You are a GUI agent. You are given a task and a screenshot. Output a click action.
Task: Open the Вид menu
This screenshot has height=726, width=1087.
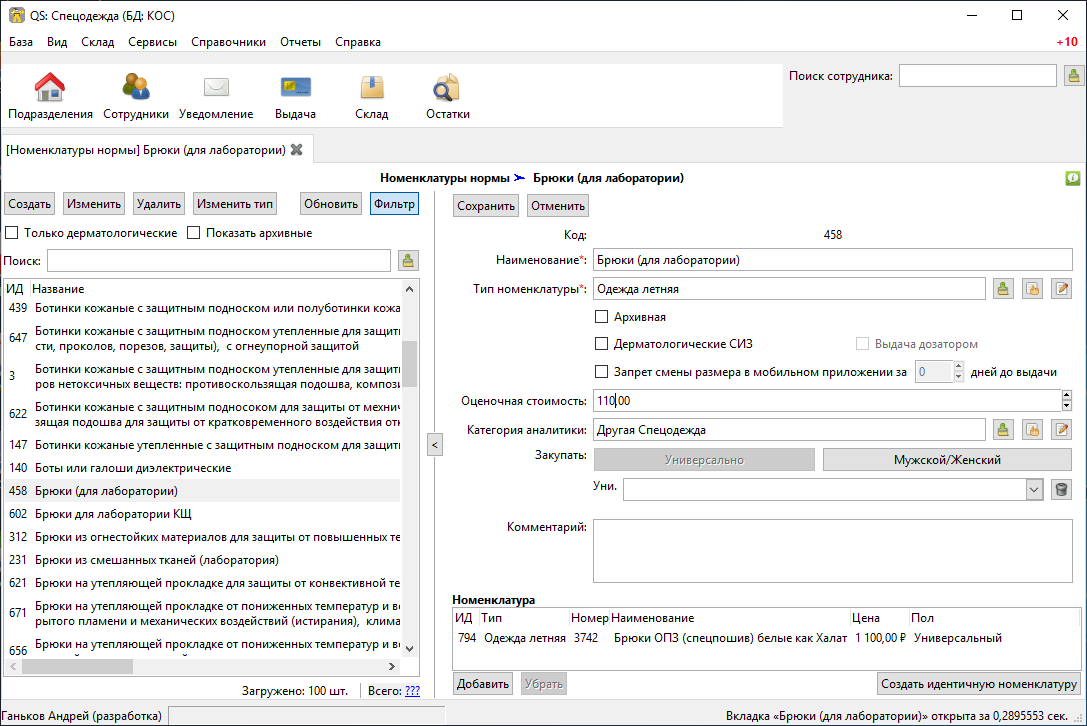[x=57, y=42]
